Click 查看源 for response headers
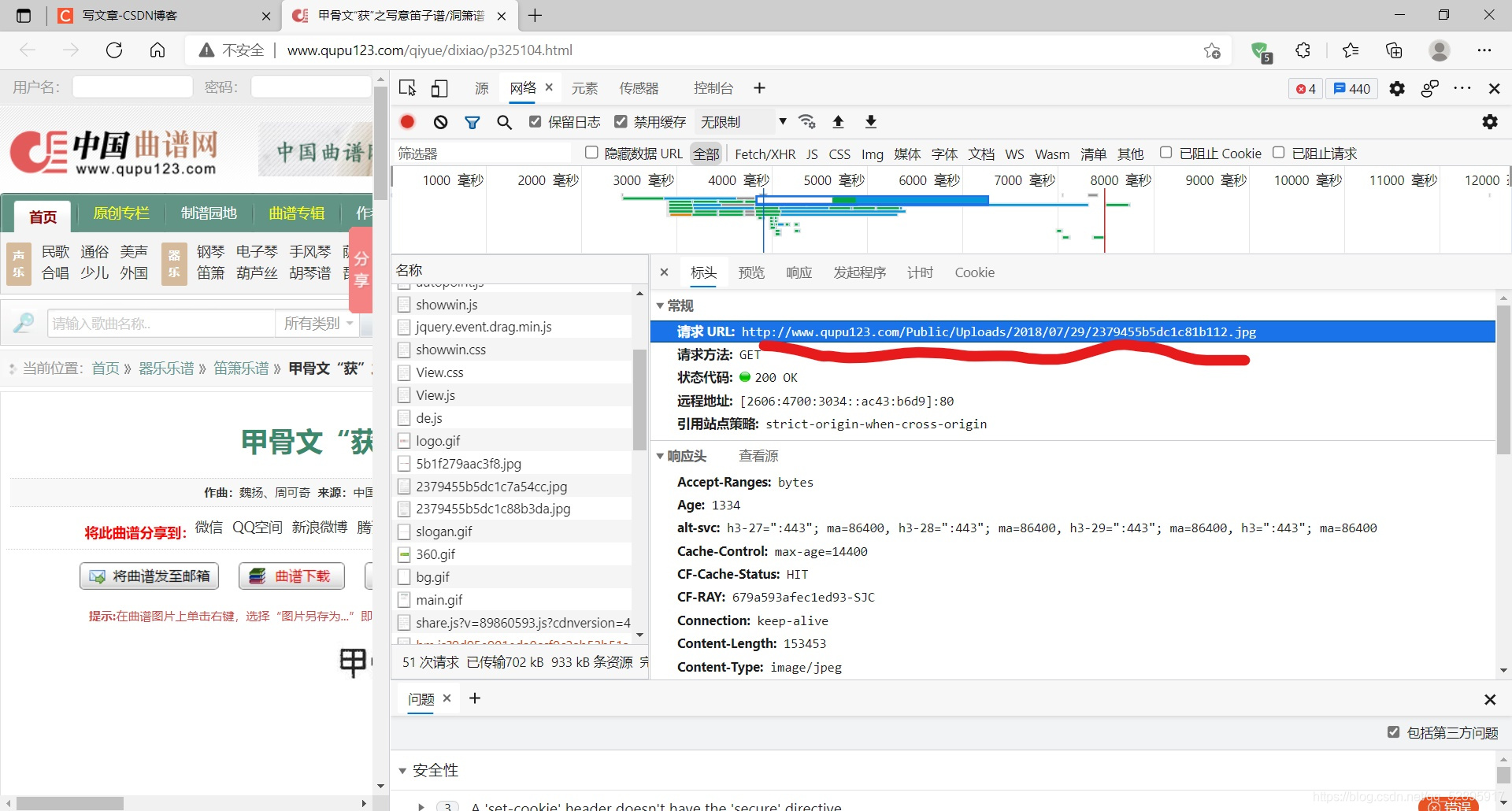1512x811 pixels. point(758,456)
